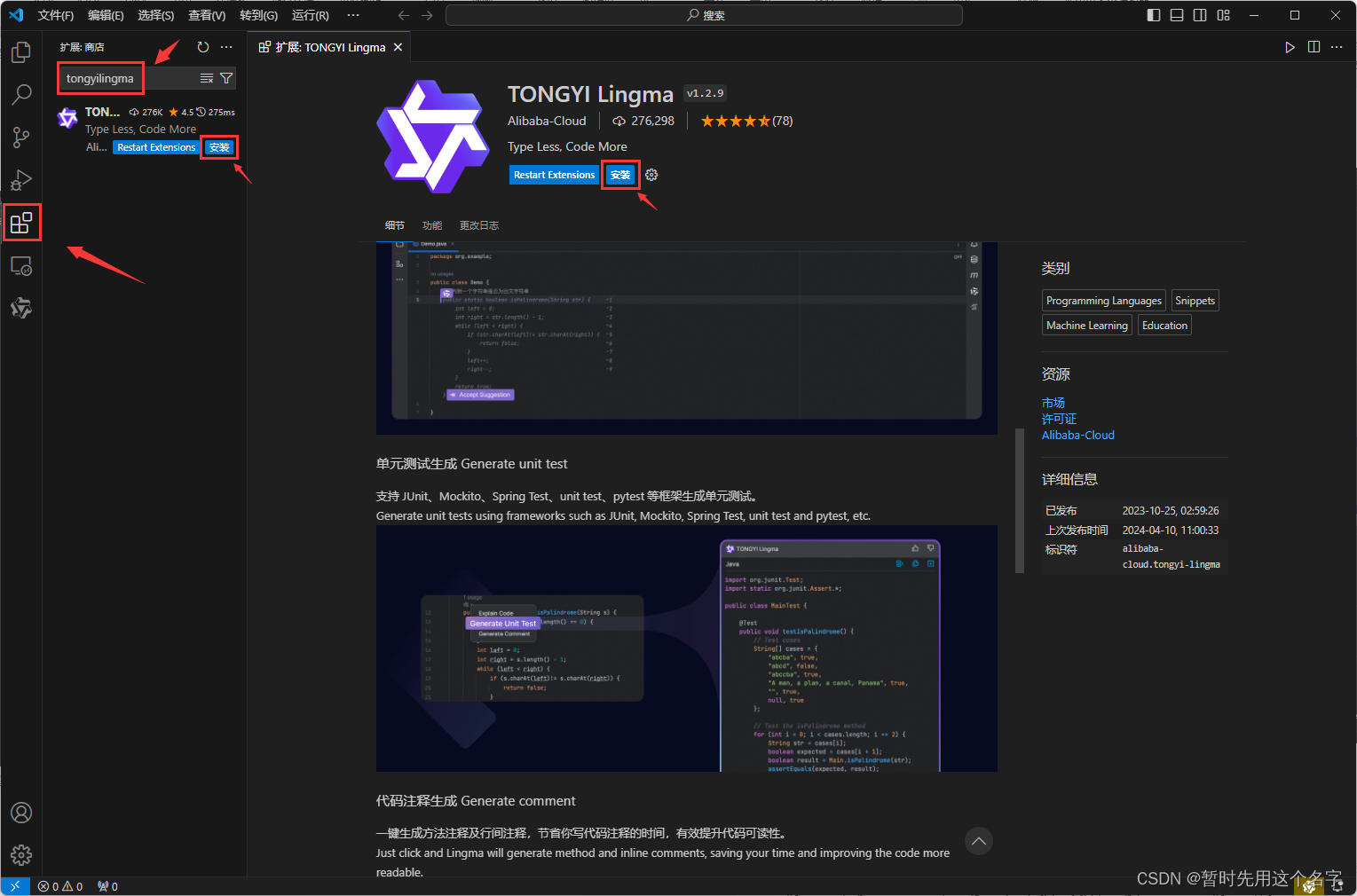Open forwarded ports status item
This screenshot has height=896, width=1357.
pyautogui.click(x=107, y=886)
